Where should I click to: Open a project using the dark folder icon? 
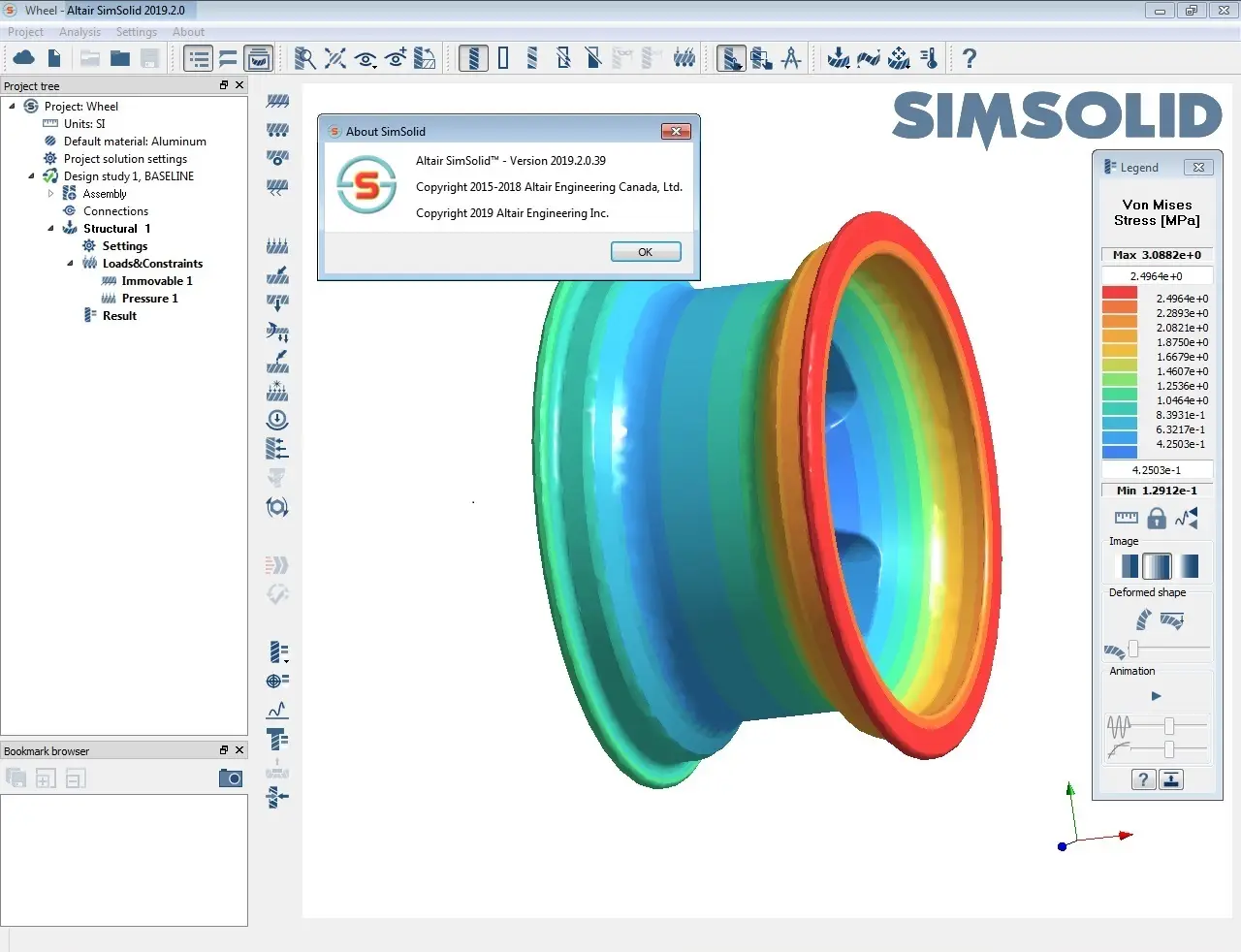pyautogui.click(x=120, y=58)
